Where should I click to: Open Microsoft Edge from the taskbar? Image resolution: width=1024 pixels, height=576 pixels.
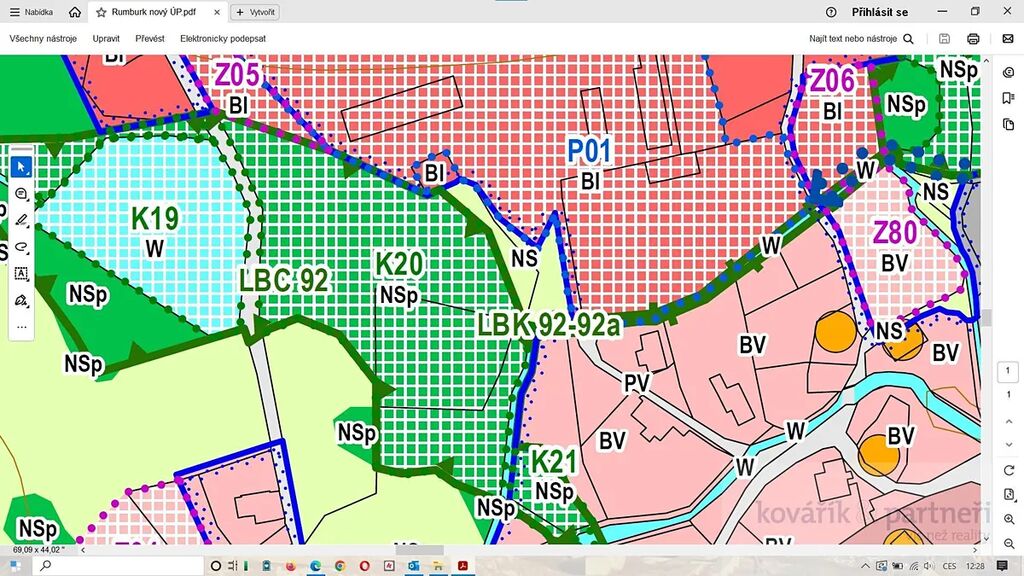[315, 566]
